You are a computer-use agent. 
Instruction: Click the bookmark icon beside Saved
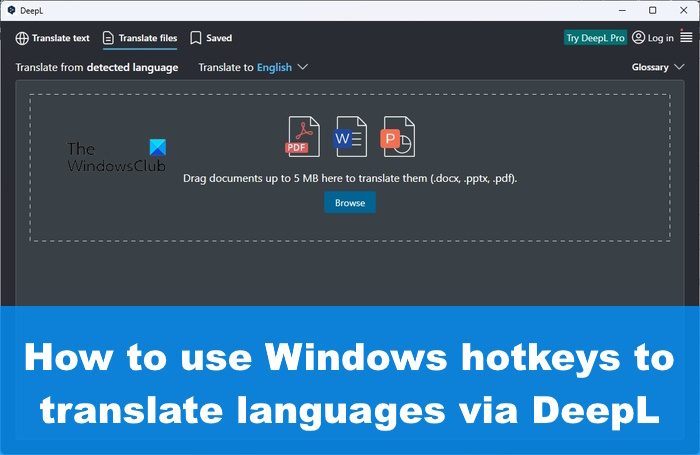196,38
